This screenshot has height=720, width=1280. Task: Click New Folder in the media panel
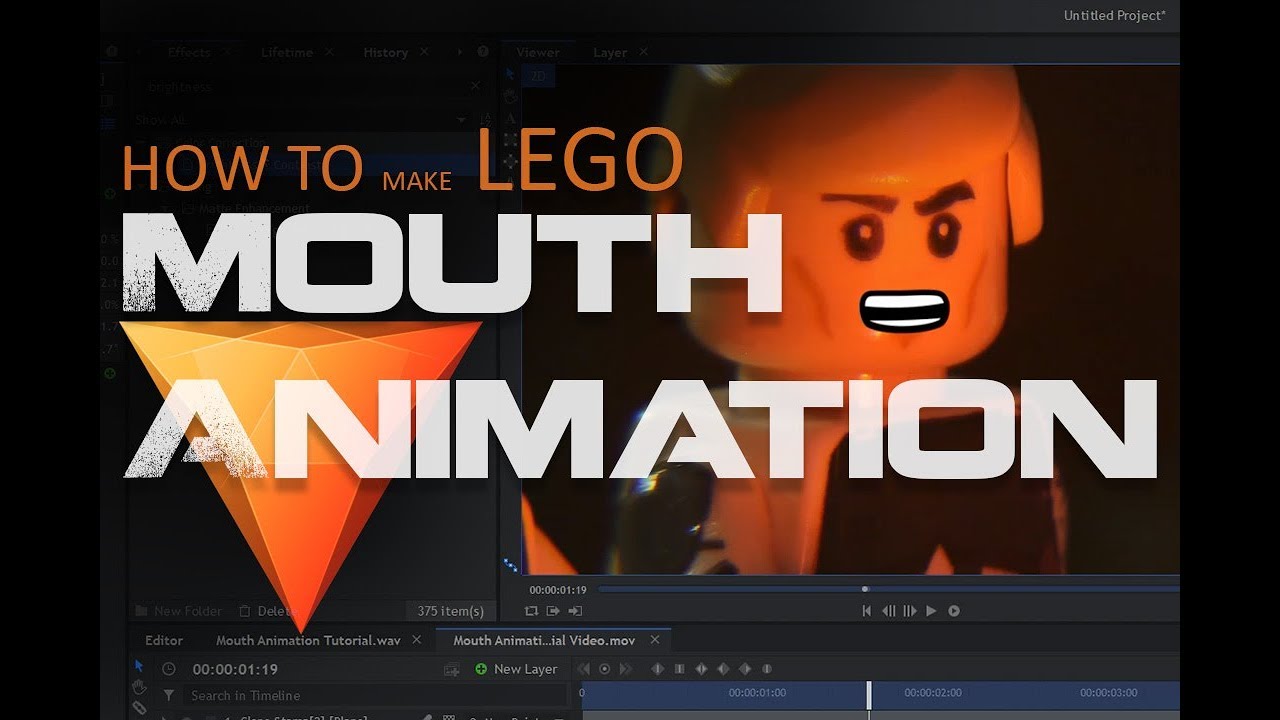pos(179,611)
